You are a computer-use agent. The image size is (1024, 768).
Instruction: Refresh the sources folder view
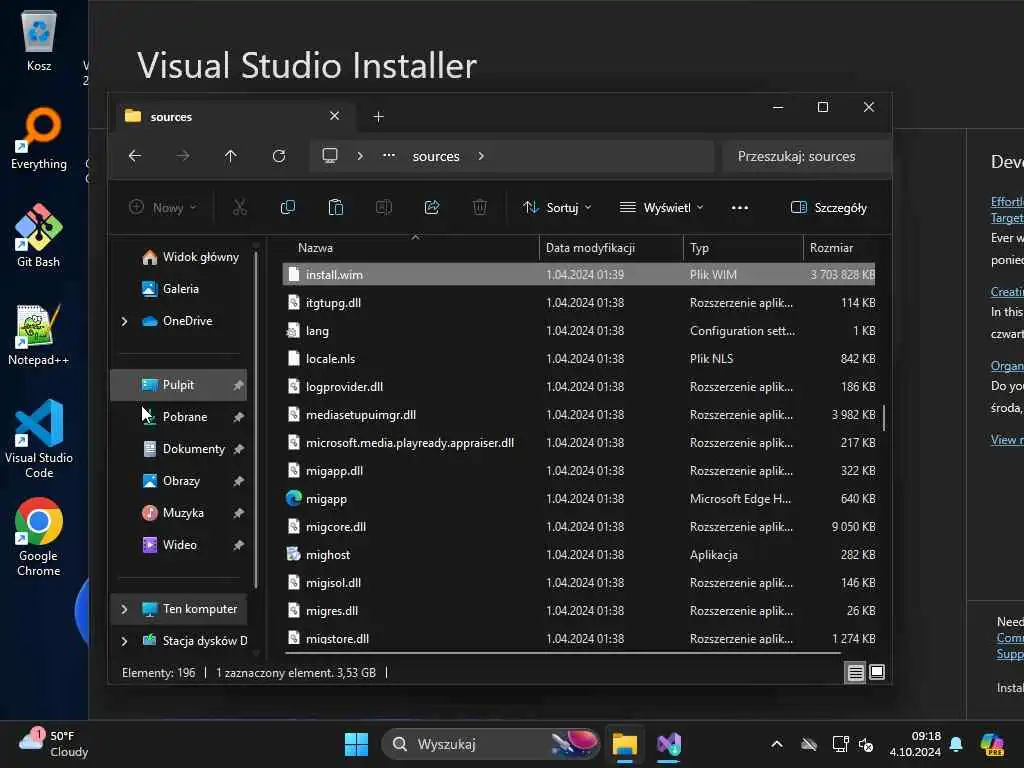pos(279,156)
